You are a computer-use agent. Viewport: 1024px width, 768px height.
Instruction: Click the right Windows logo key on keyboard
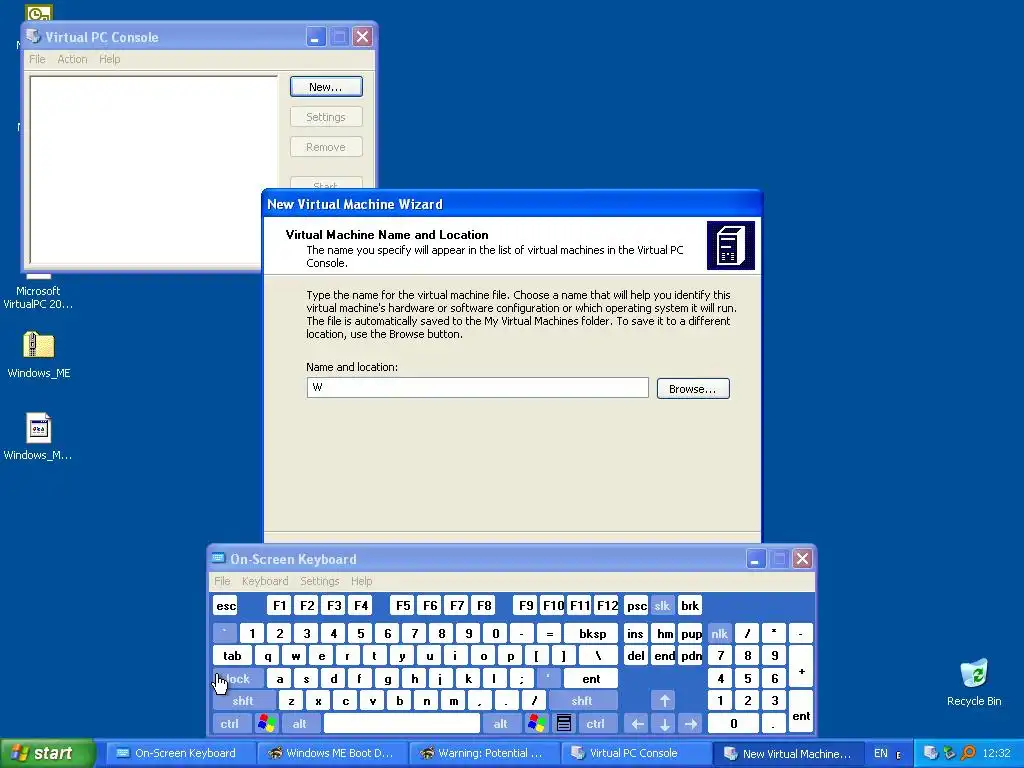tap(537, 724)
